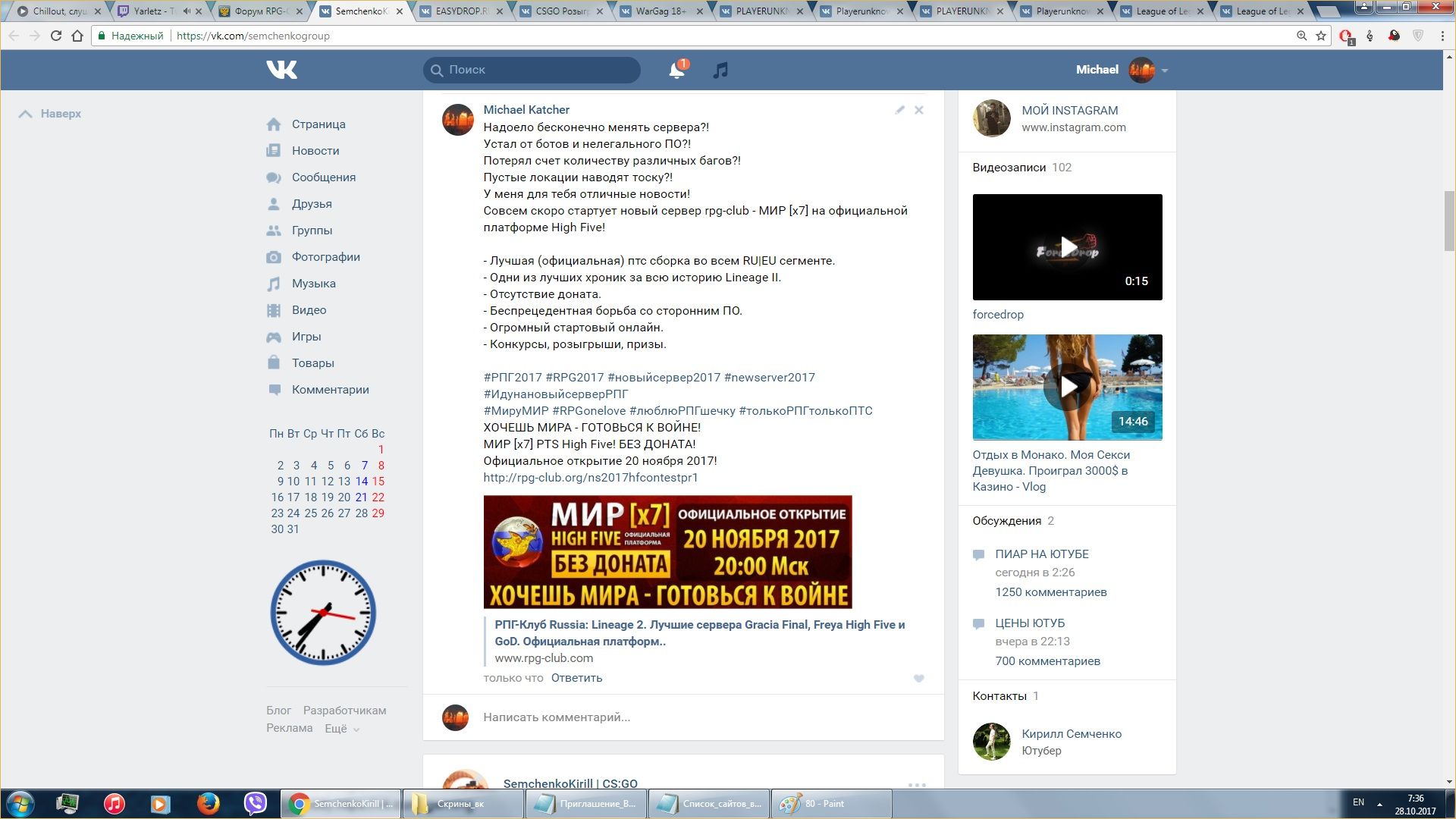The width and height of the screenshot is (1456, 819).
Task: Expand Michael profile dropdown arrow
Action: coord(1165,71)
